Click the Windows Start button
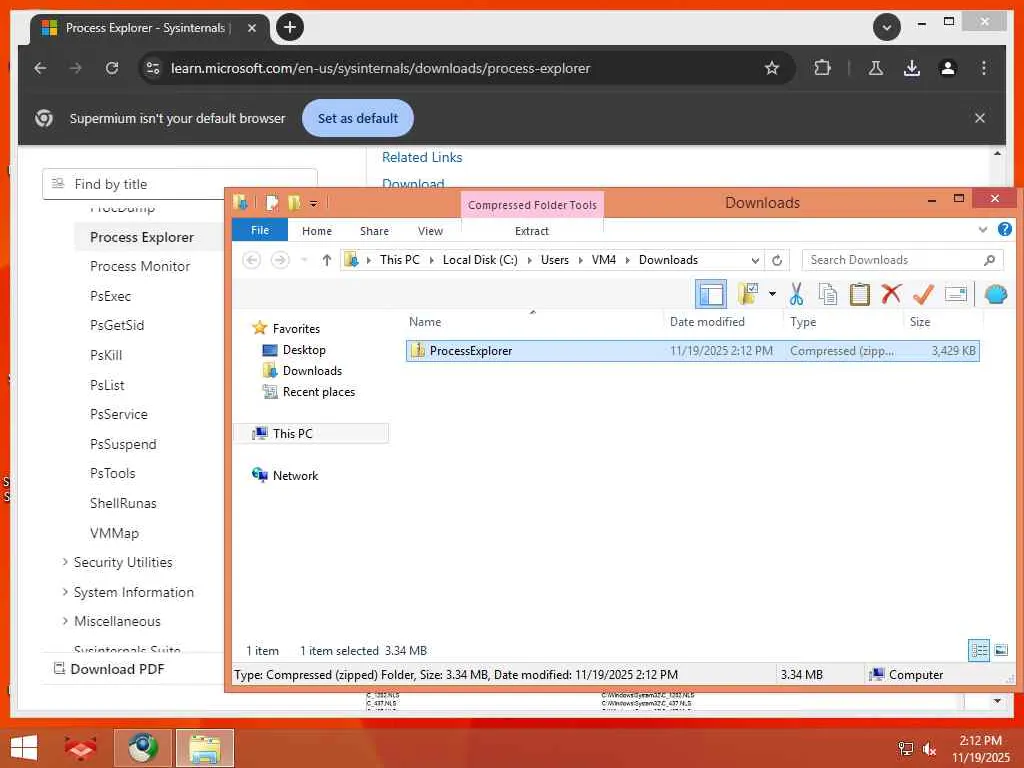 coord(24,748)
